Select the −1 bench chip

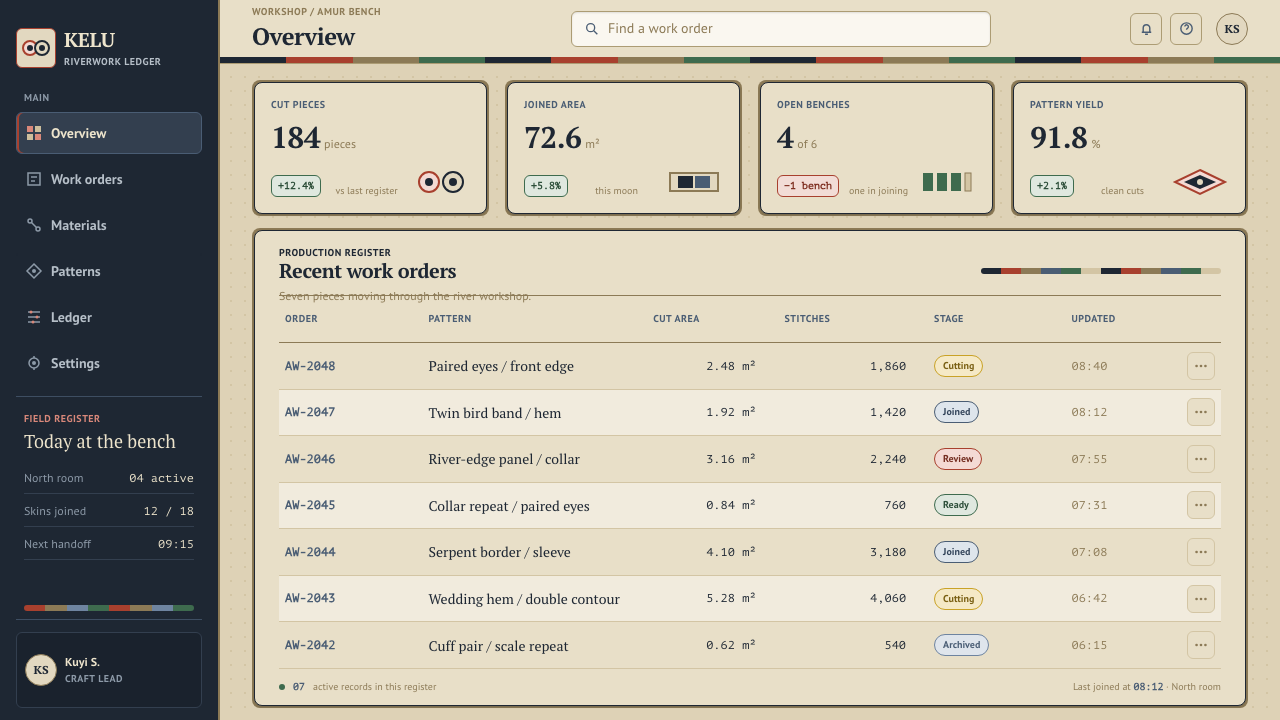point(808,186)
